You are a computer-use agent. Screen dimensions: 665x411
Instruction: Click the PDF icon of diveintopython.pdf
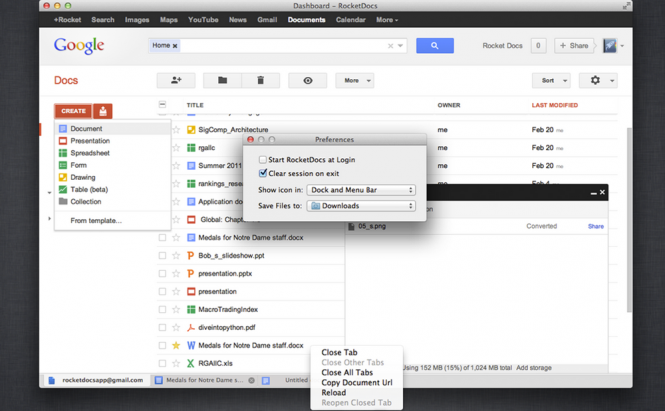click(191, 327)
